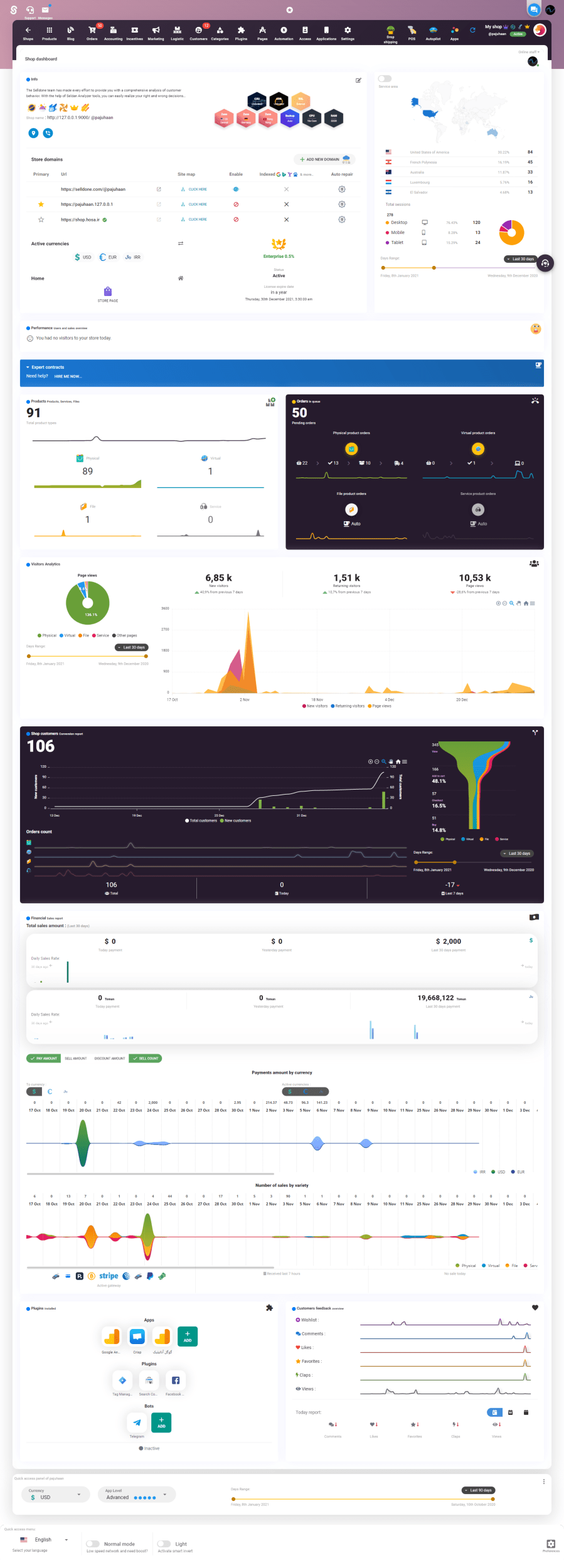Screen dimensions: 564x1568
Task: Select the Discount Amount tab
Action: point(110,1059)
